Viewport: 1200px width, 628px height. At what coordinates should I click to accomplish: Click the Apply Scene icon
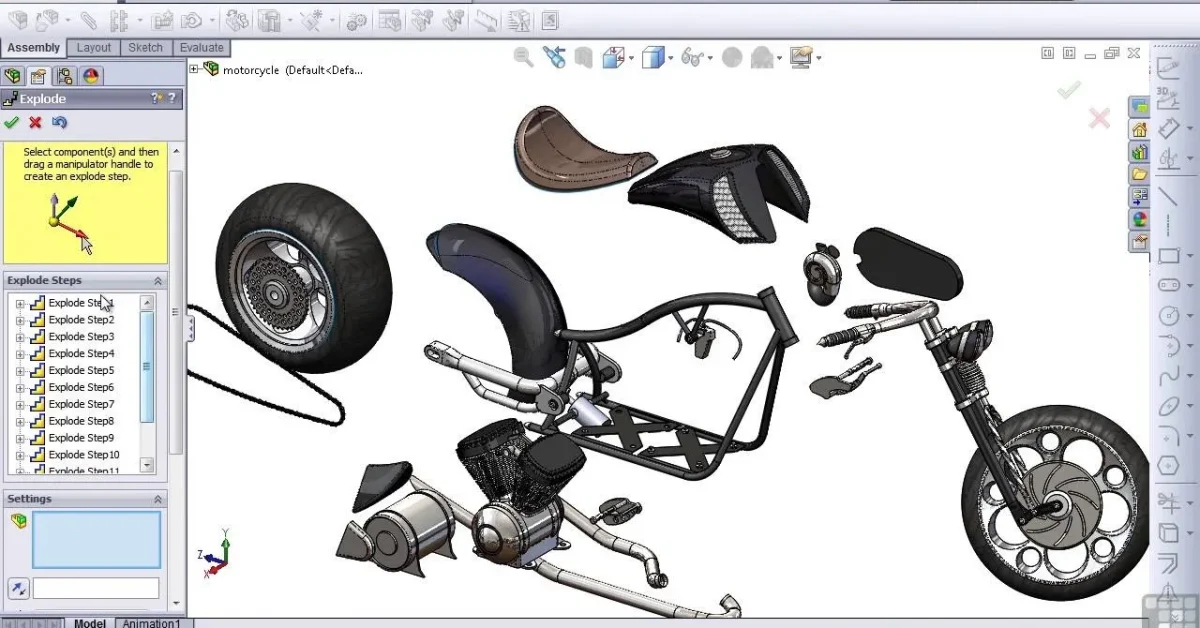point(761,58)
